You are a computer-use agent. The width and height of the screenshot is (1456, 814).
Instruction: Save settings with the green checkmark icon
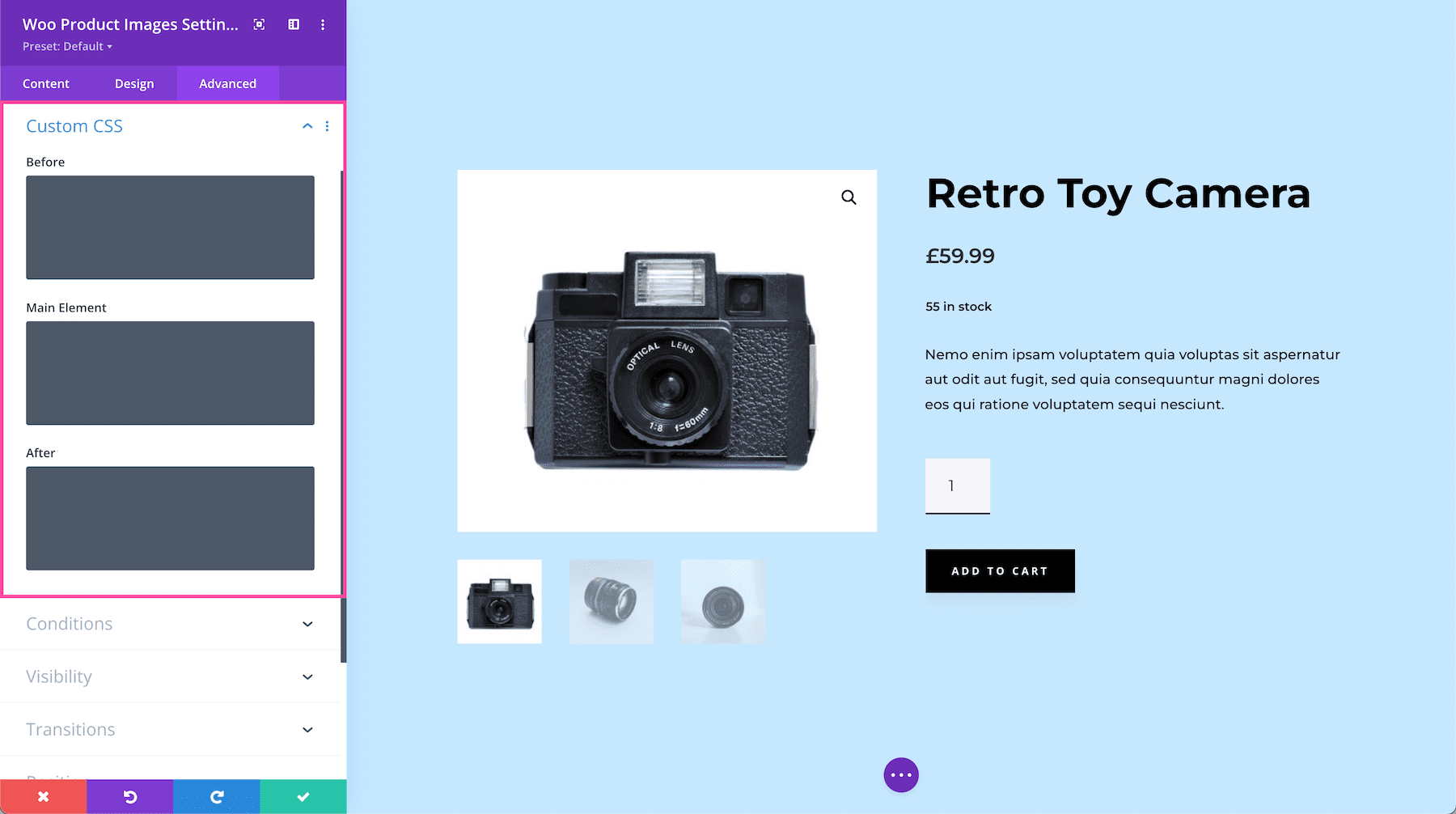(303, 796)
